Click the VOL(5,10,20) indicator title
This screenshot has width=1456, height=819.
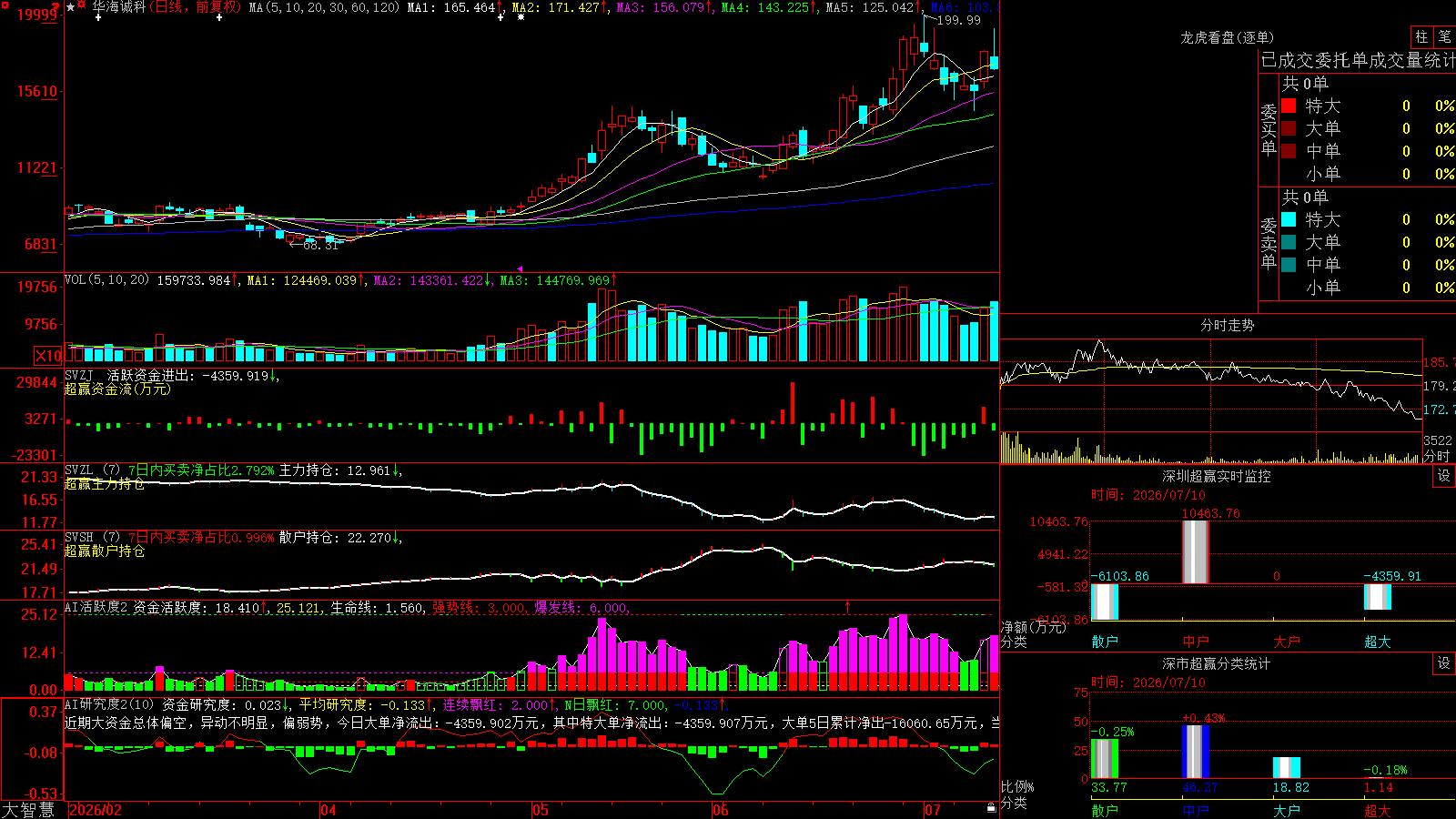pyautogui.click(x=106, y=280)
